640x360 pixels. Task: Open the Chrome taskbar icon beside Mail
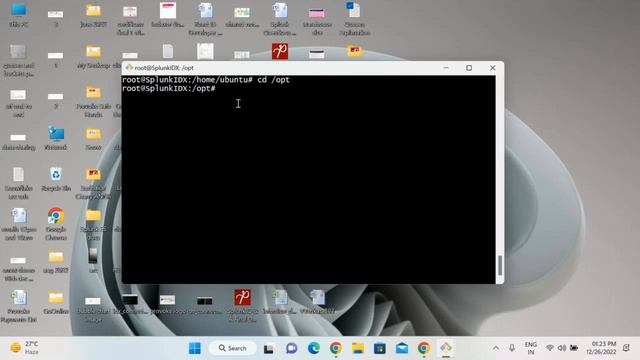pyautogui.click(x=424, y=348)
